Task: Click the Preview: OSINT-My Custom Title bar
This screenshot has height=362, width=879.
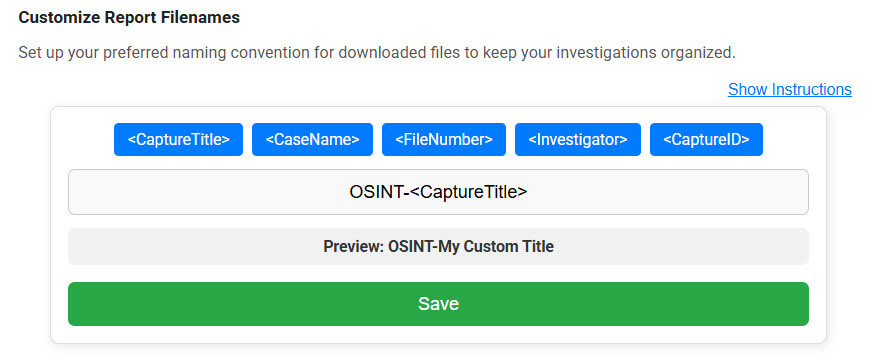Action: pos(438,246)
